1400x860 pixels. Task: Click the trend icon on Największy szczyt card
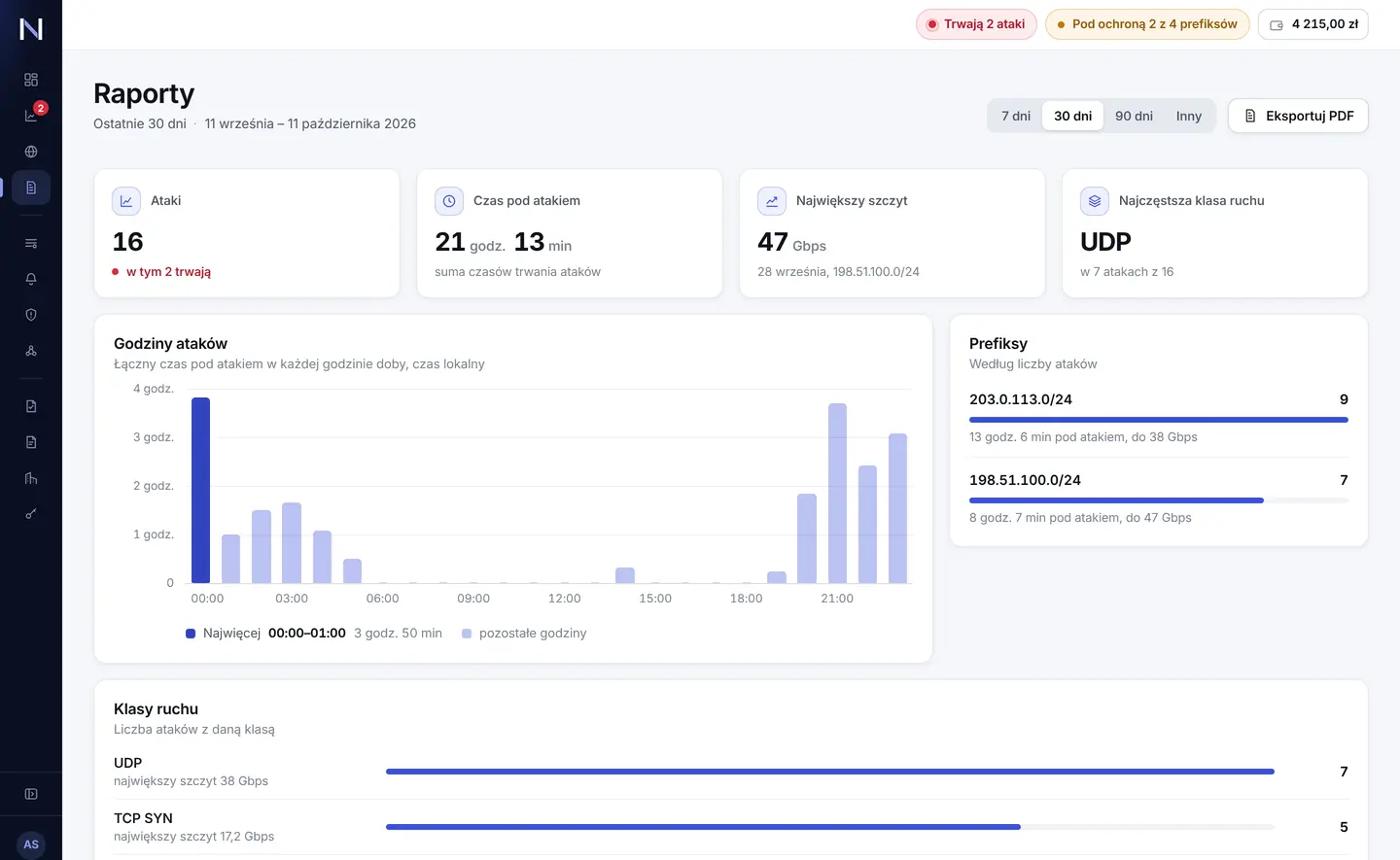coord(772,201)
